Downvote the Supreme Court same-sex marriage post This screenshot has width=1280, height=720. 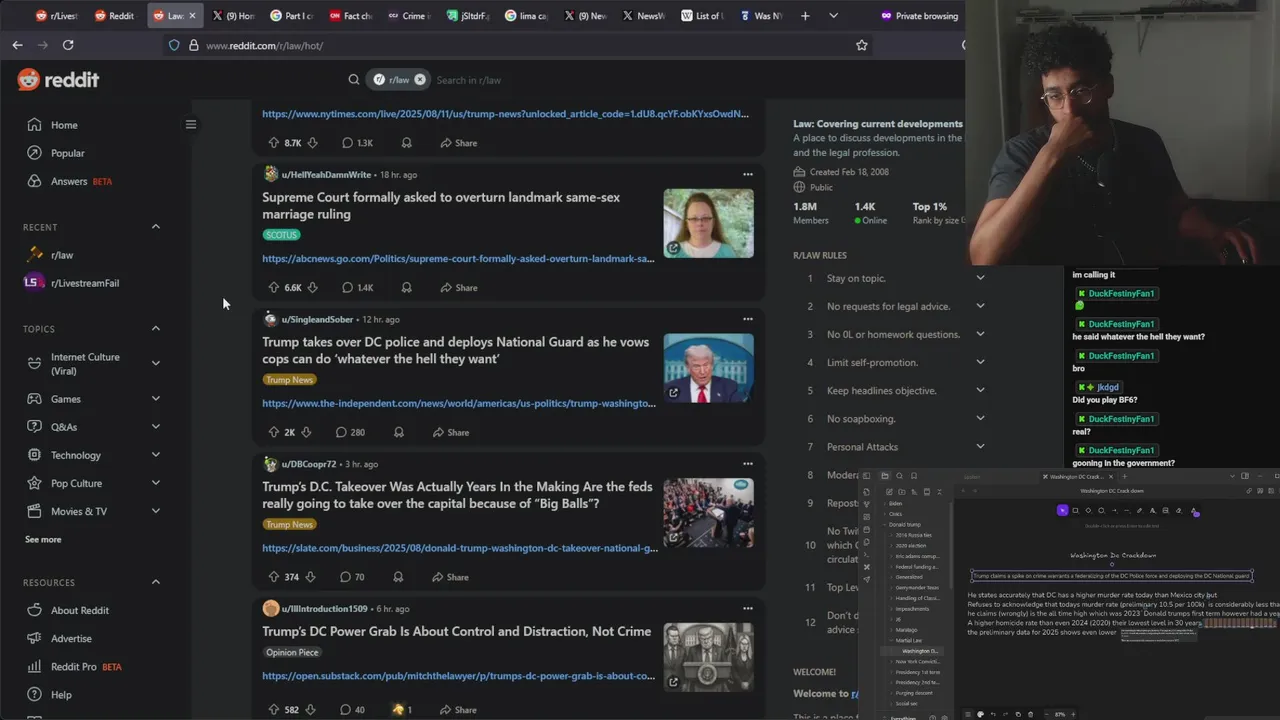312,287
